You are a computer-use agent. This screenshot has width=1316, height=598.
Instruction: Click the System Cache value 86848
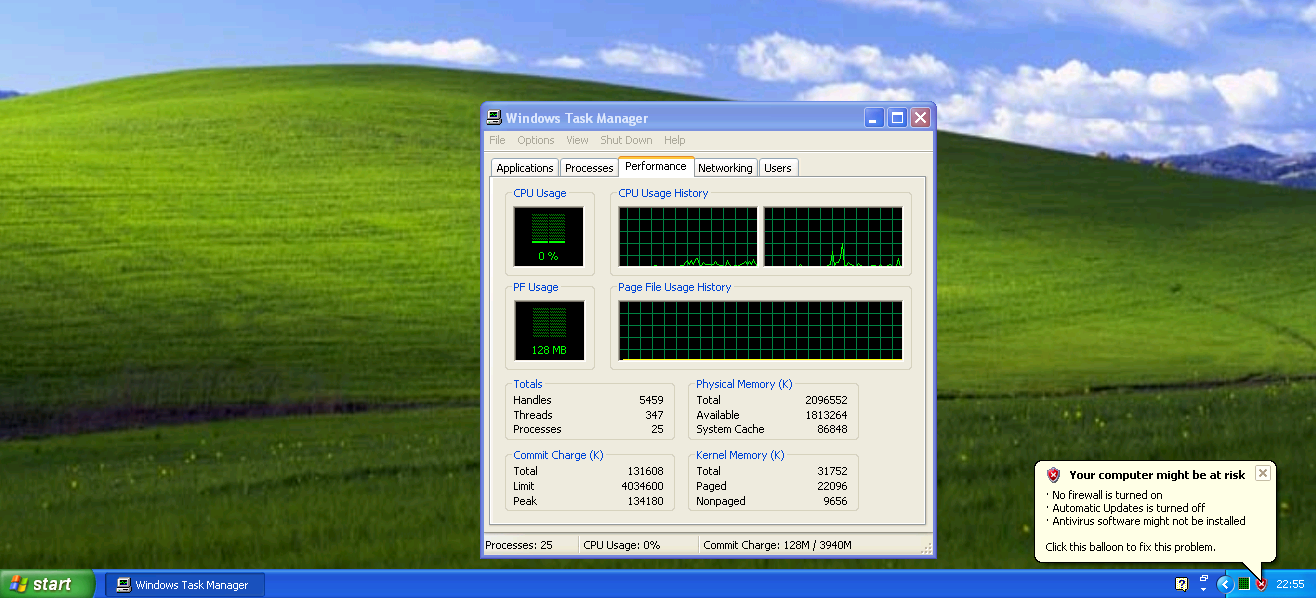[x=832, y=429]
